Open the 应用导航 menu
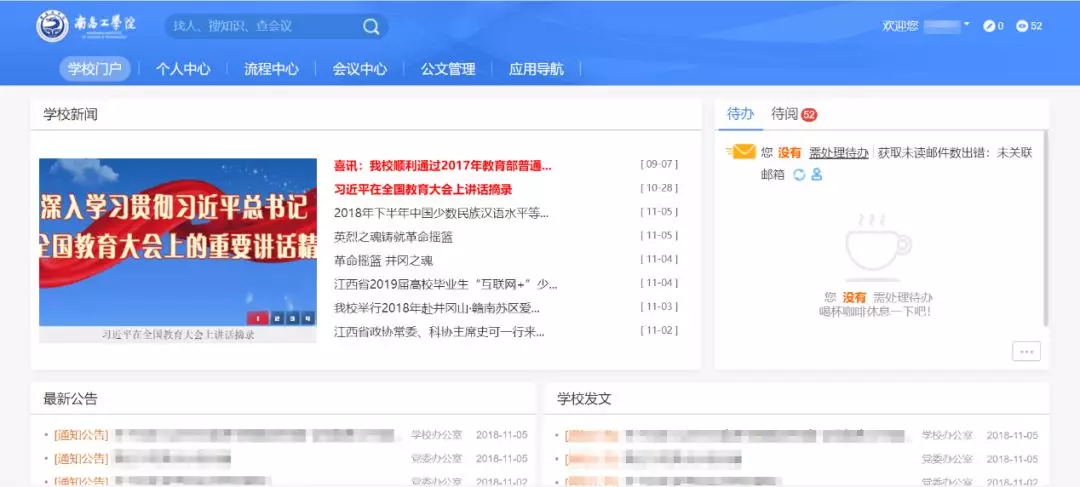 536,69
